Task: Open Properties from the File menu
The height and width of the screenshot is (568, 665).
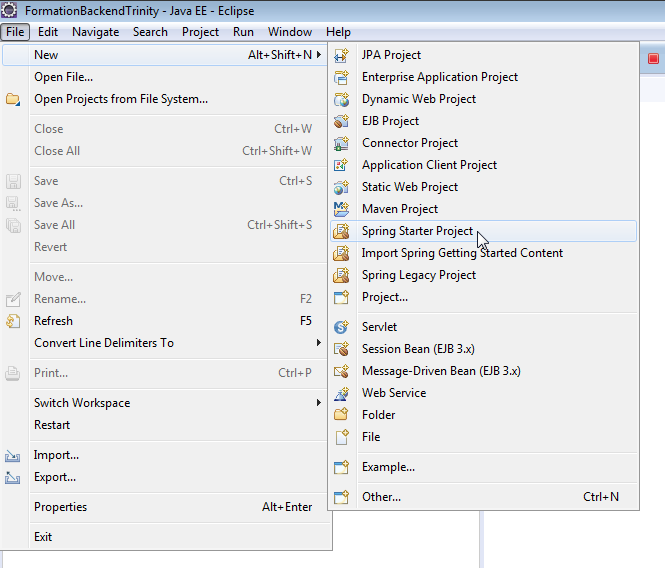Action: 165,507
